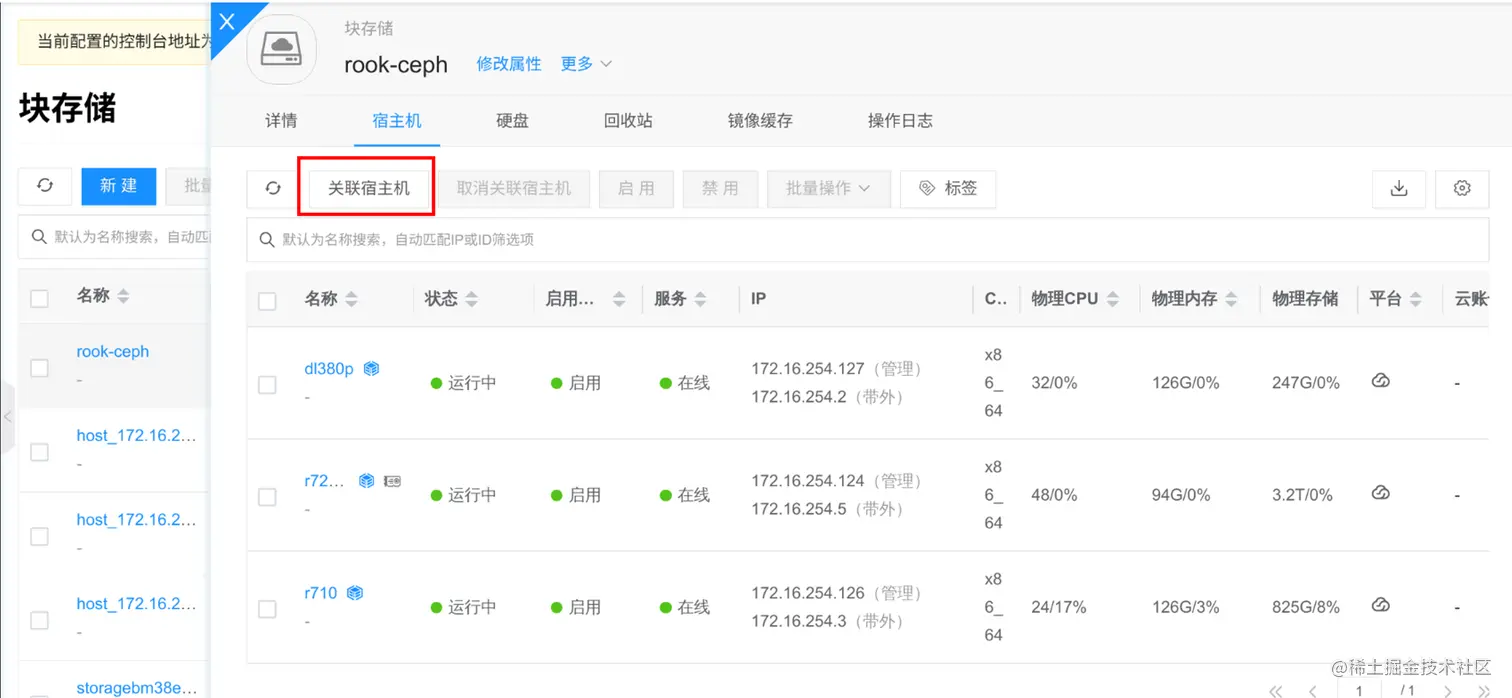
Task: Click the 新建 button
Action: coord(118,185)
